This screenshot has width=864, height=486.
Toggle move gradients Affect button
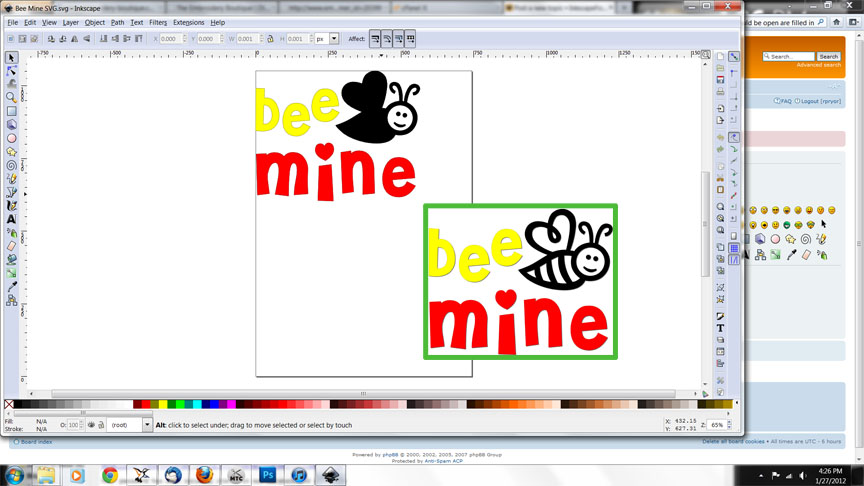pos(398,39)
